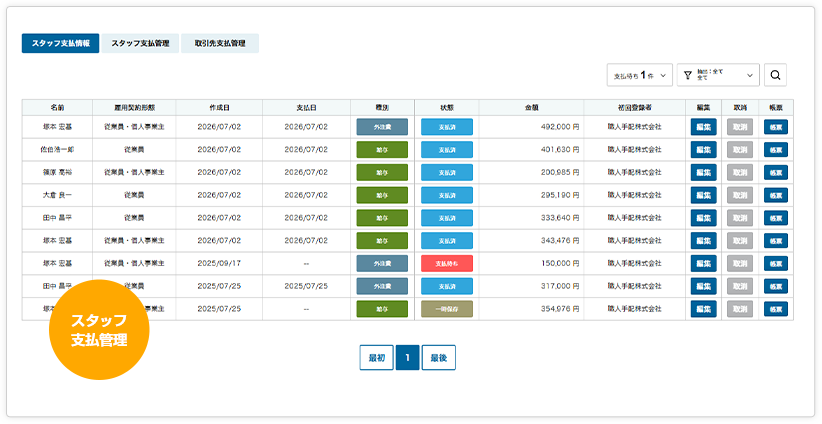Click 支払済 status in 492,000 円 row
This screenshot has width=822, height=424.
click(447, 127)
